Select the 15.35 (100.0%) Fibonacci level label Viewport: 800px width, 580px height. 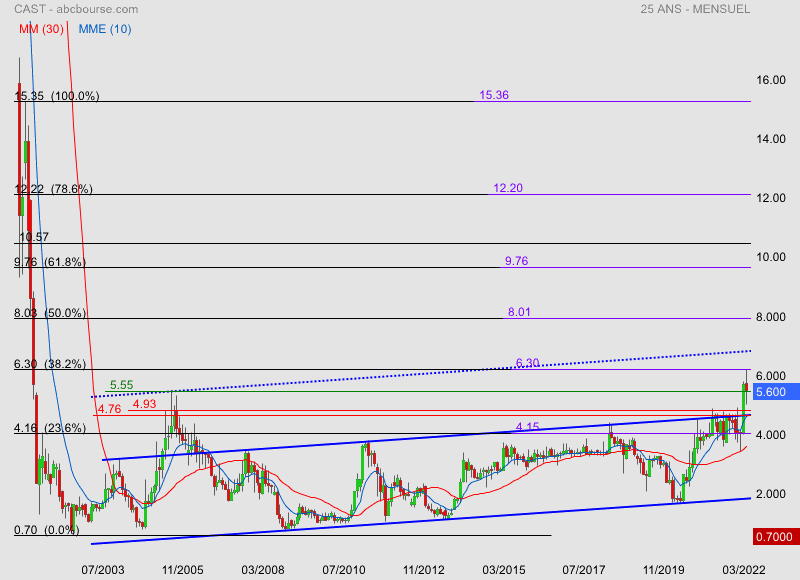click(56, 97)
